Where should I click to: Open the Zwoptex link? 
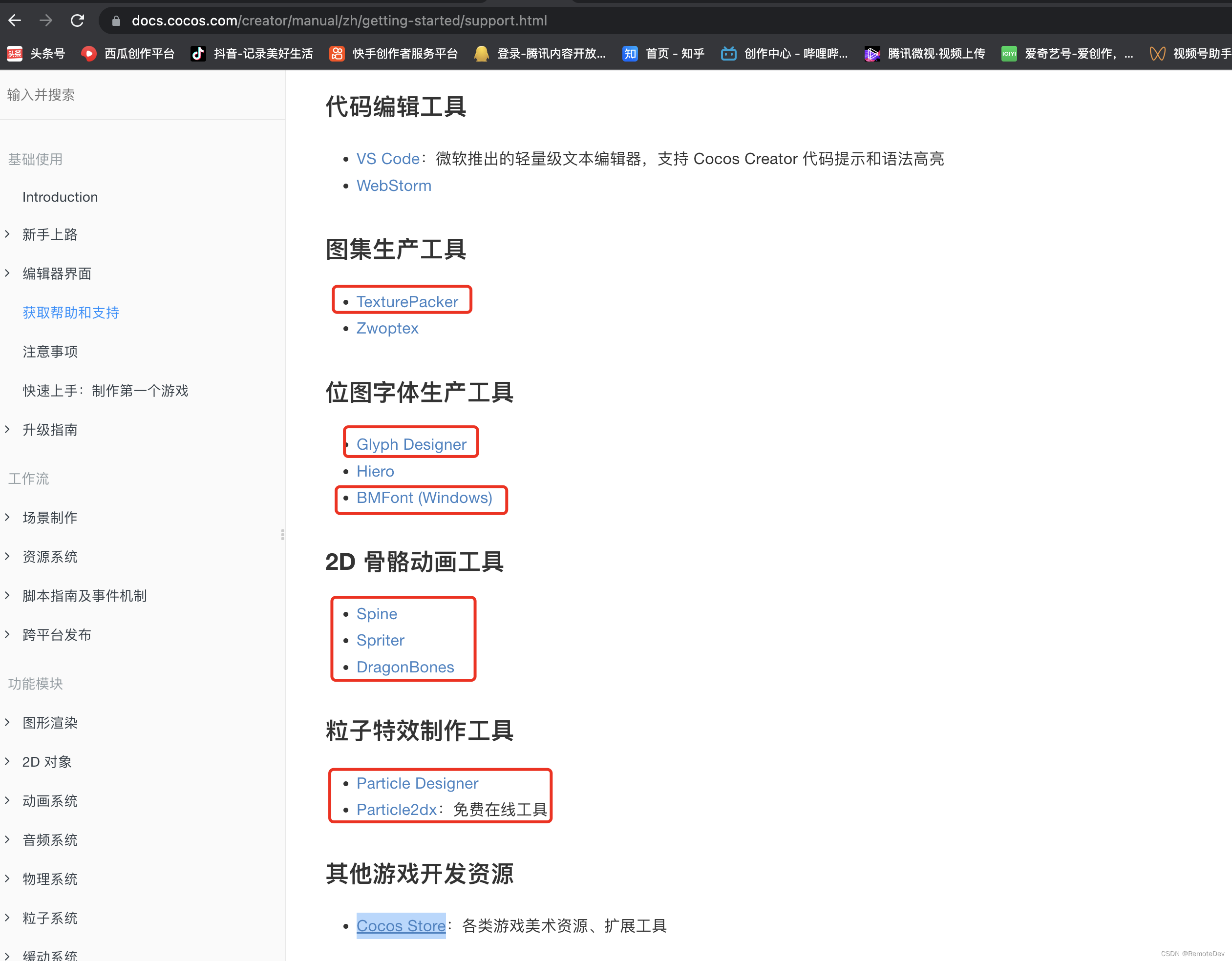pos(387,328)
